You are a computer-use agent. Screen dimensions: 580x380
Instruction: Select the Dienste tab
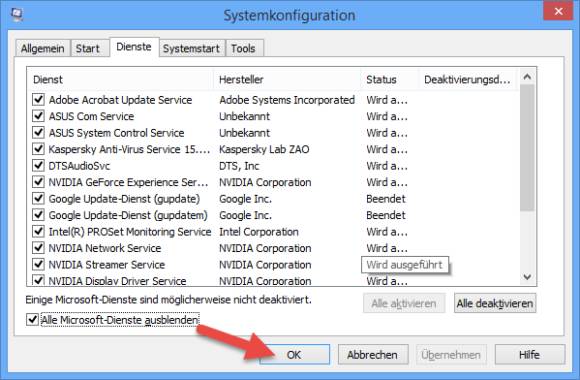pyautogui.click(x=134, y=47)
